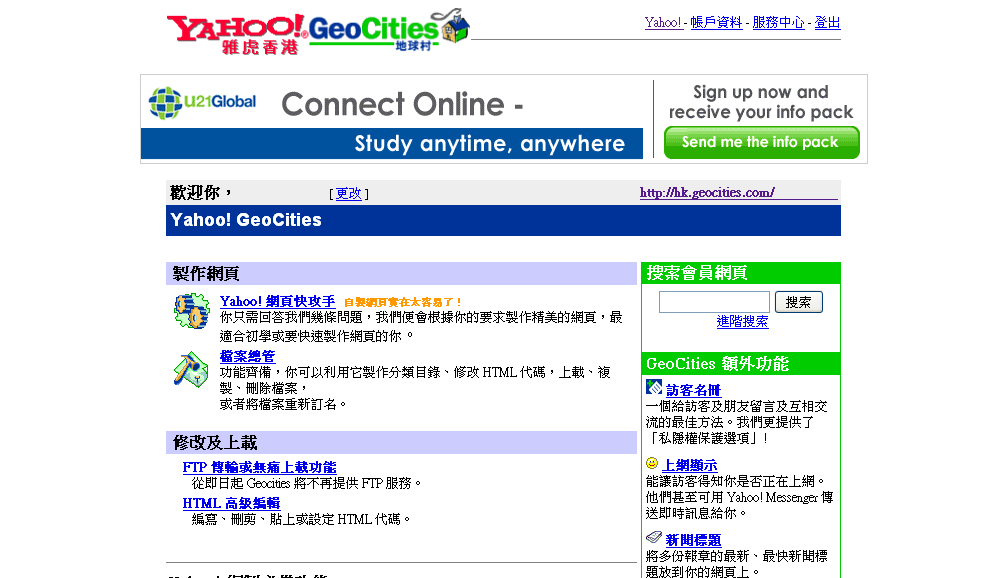The image size is (1007, 578).
Task: Click the newspaper icon next to 新聞標題
Action: 654,537
